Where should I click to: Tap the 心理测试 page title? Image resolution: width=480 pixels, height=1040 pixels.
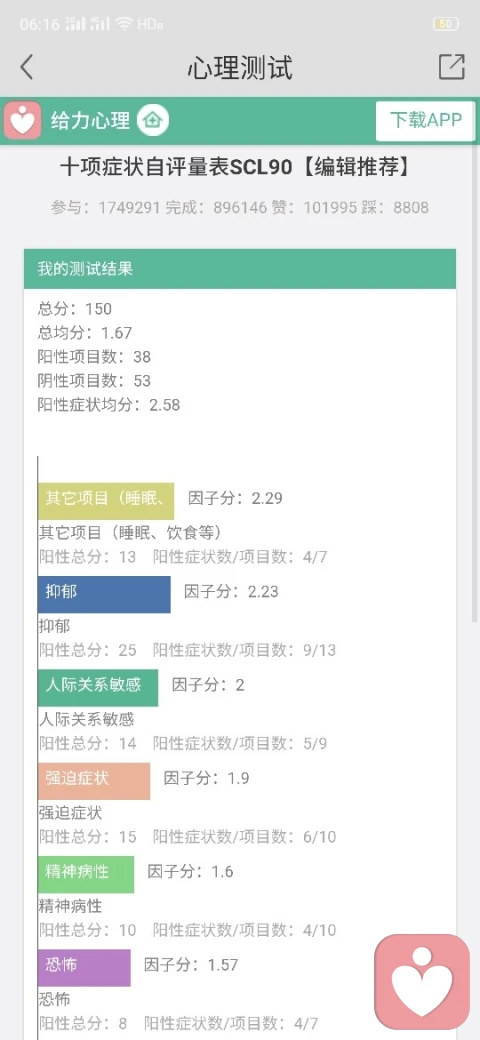point(239,68)
